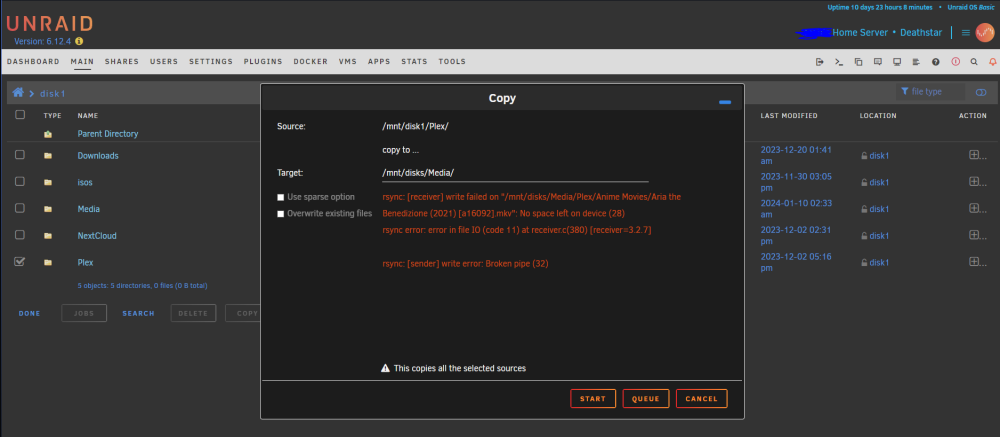Click the UNRAID logo
The image size is (1000, 437).
[x=50, y=24]
